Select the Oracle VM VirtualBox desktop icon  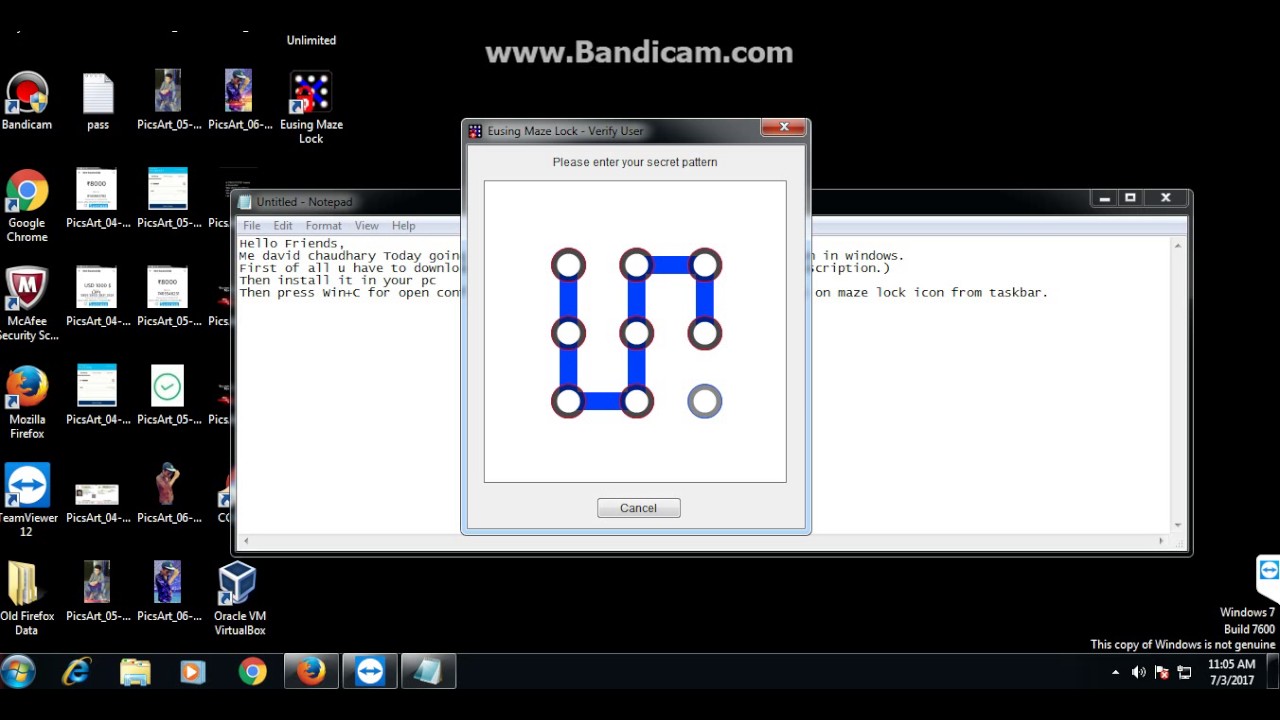point(239,598)
